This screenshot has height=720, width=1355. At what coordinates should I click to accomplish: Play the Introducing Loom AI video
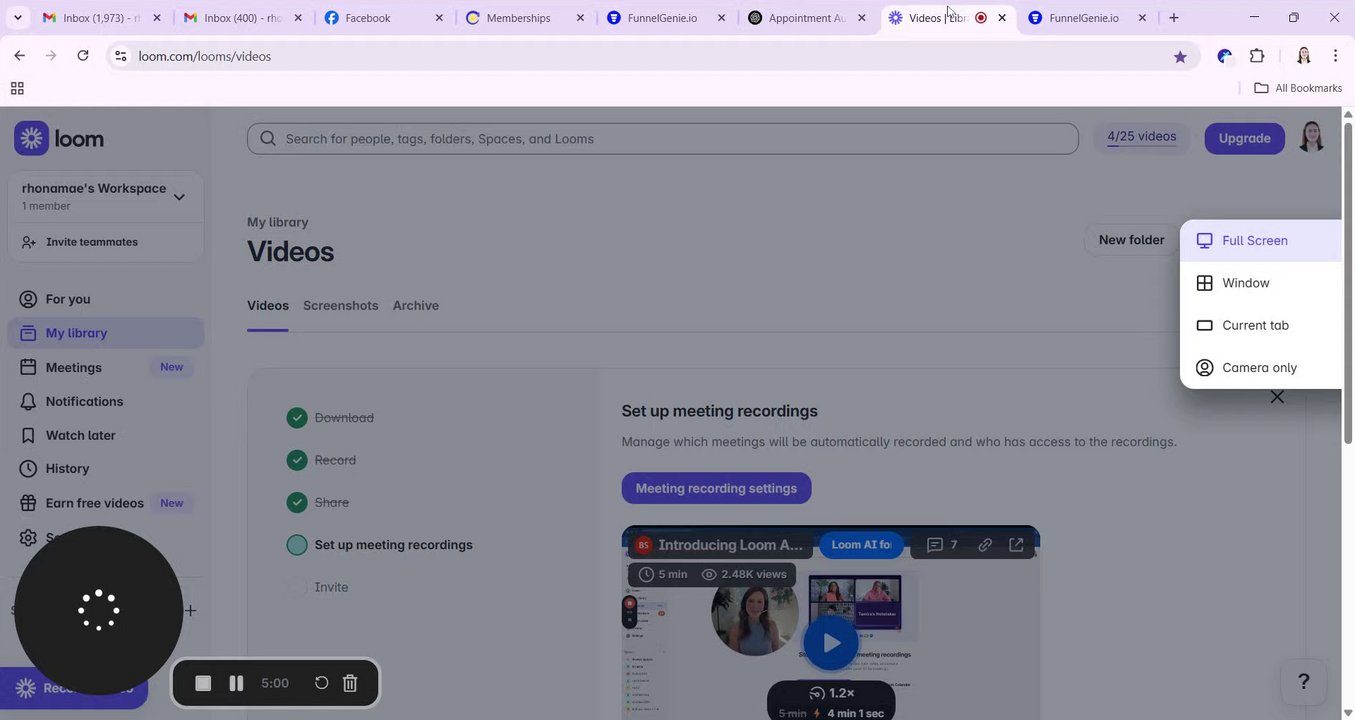coord(830,643)
